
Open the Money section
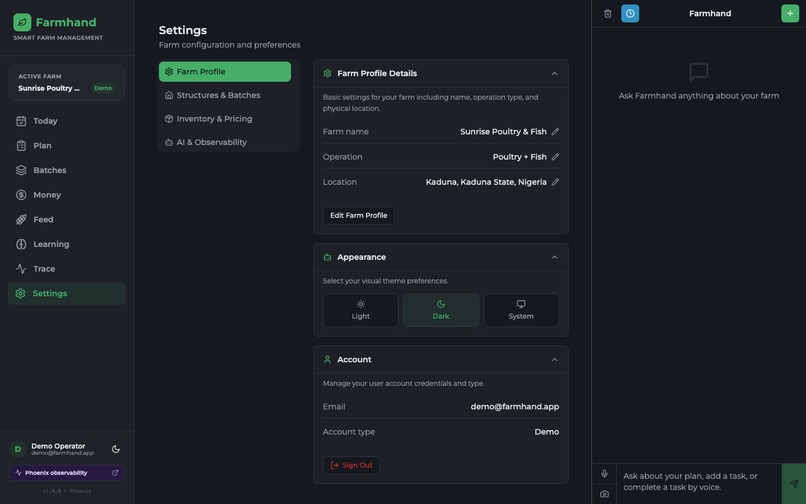coord(67,195)
